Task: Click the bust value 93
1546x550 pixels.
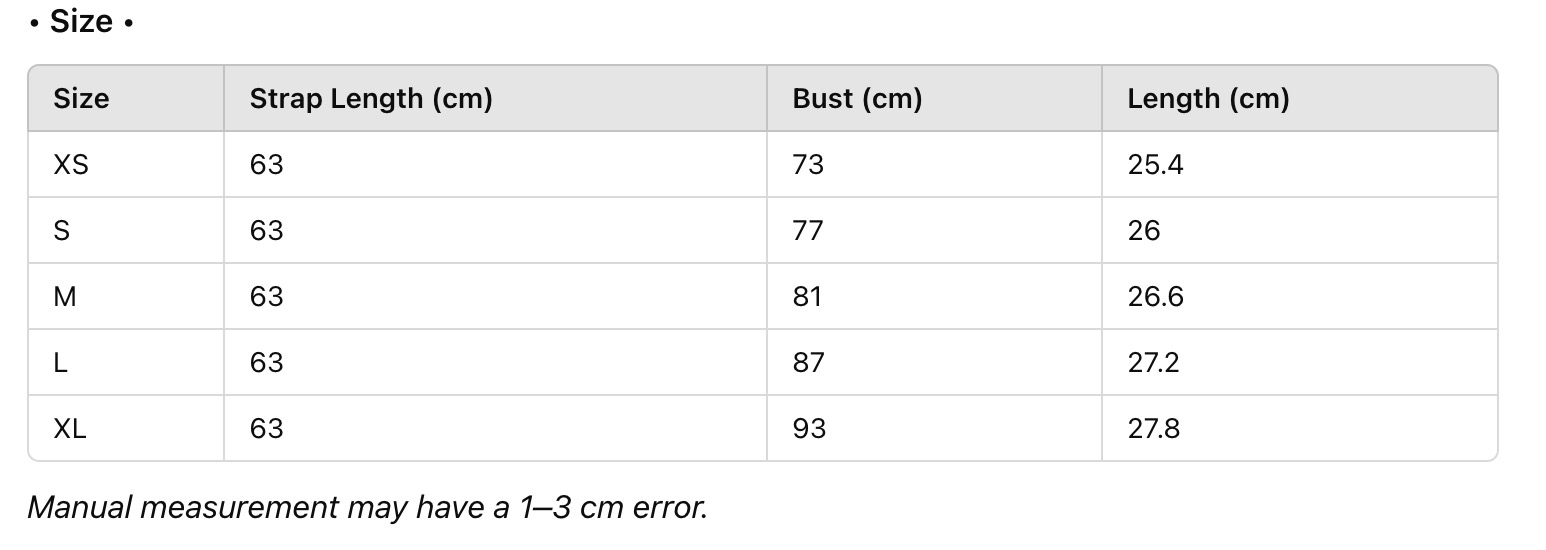Action: (x=809, y=429)
